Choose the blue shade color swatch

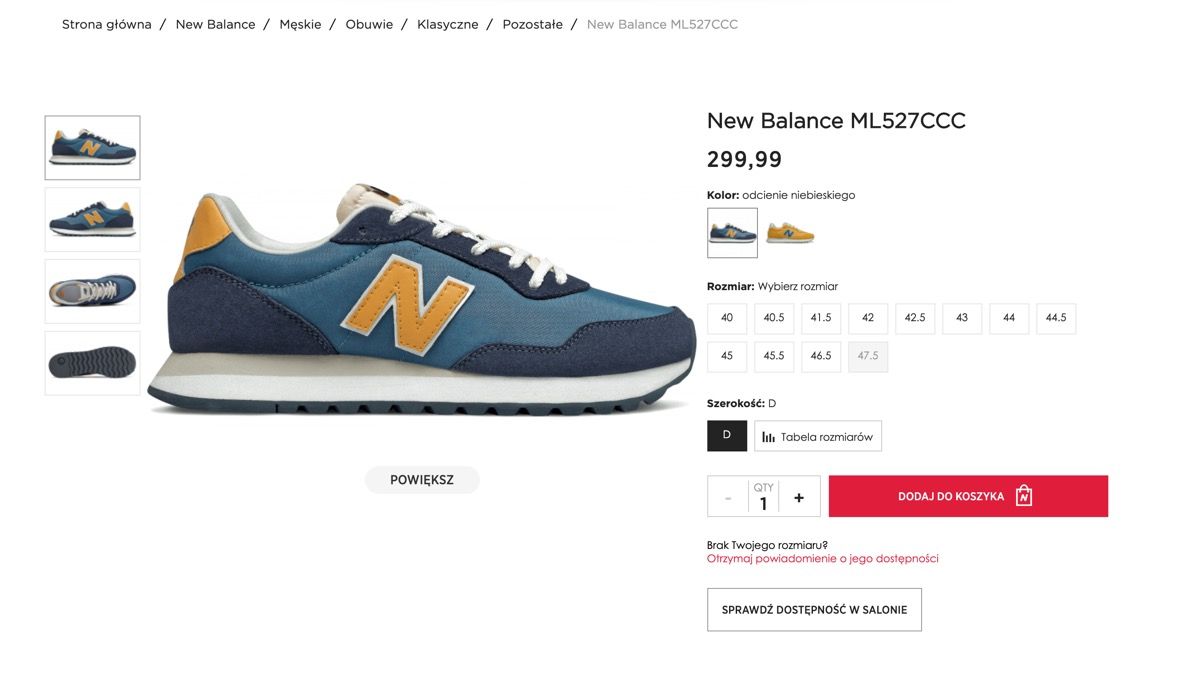[732, 233]
